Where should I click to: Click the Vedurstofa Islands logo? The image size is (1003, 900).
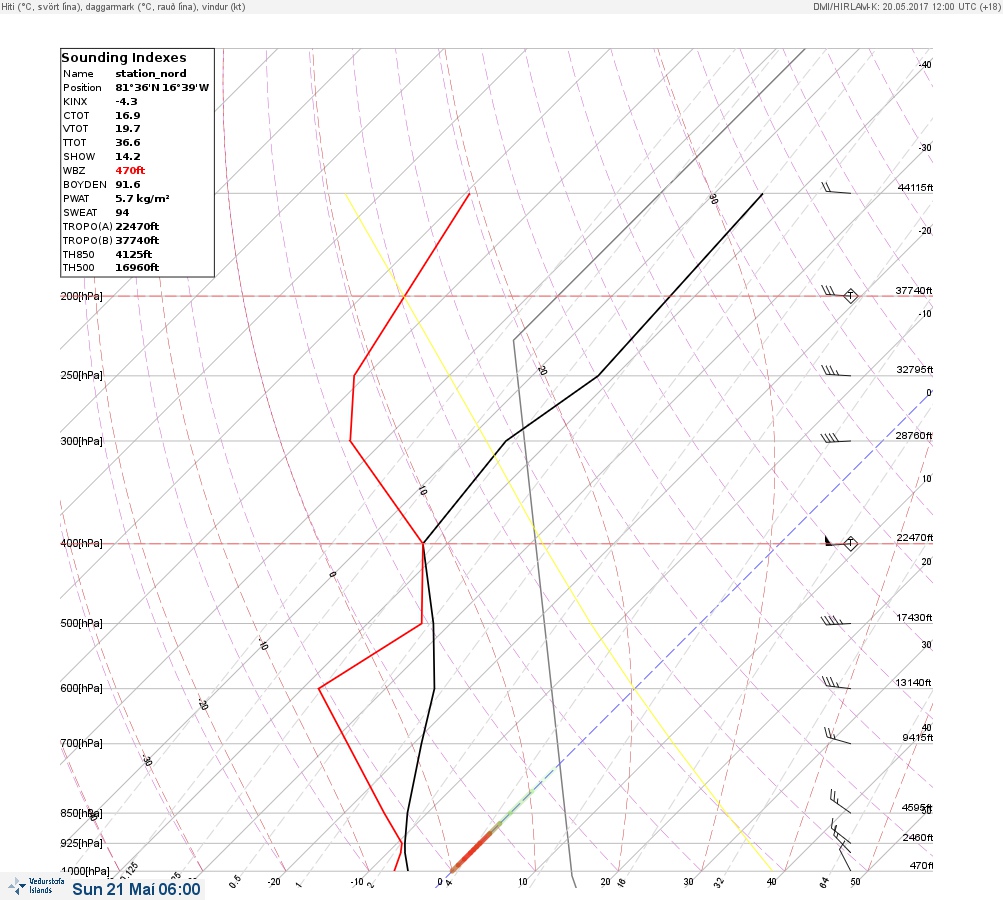click(x=36, y=886)
